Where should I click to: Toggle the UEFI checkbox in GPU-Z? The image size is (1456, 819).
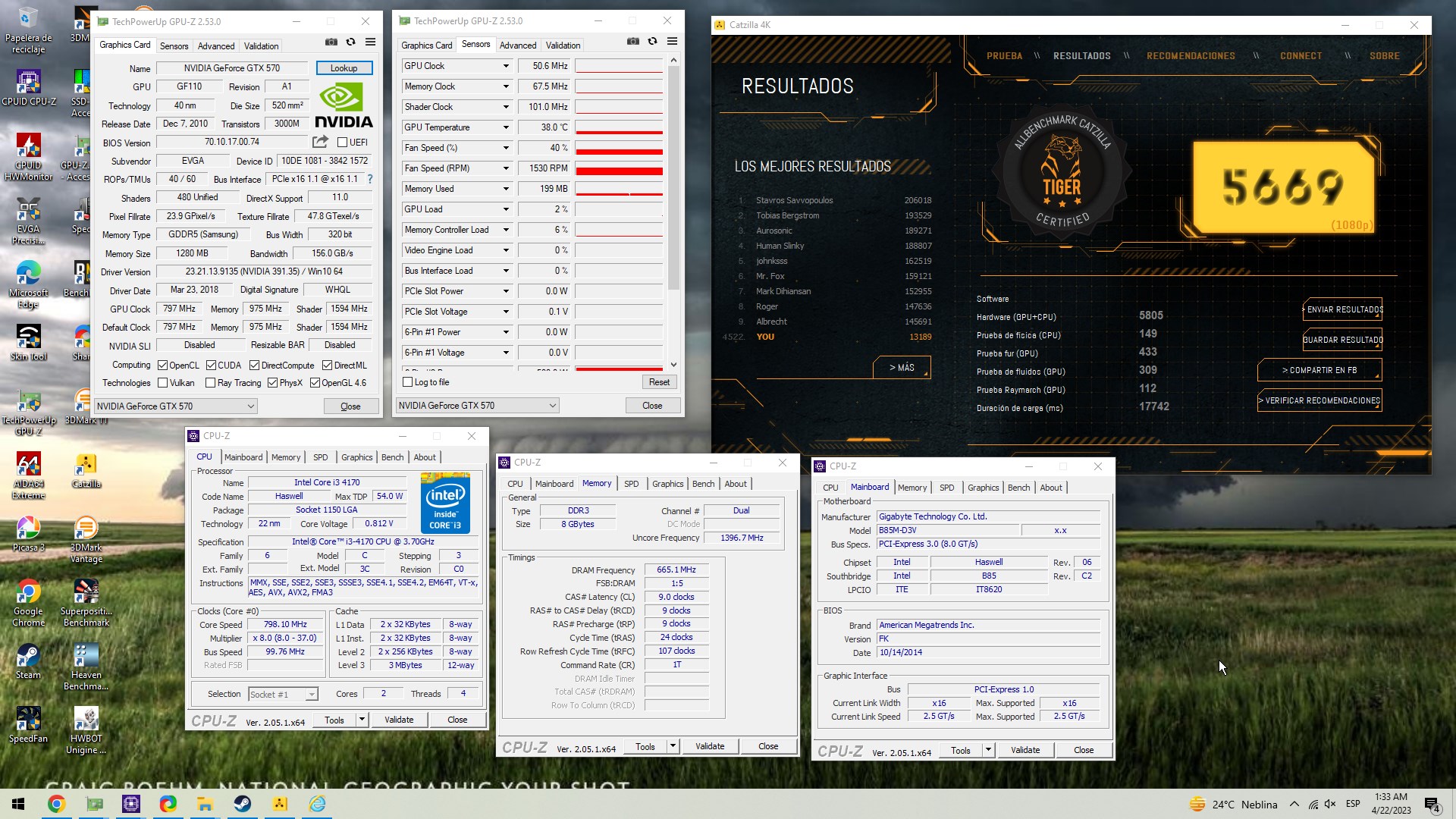click(343, 143)
